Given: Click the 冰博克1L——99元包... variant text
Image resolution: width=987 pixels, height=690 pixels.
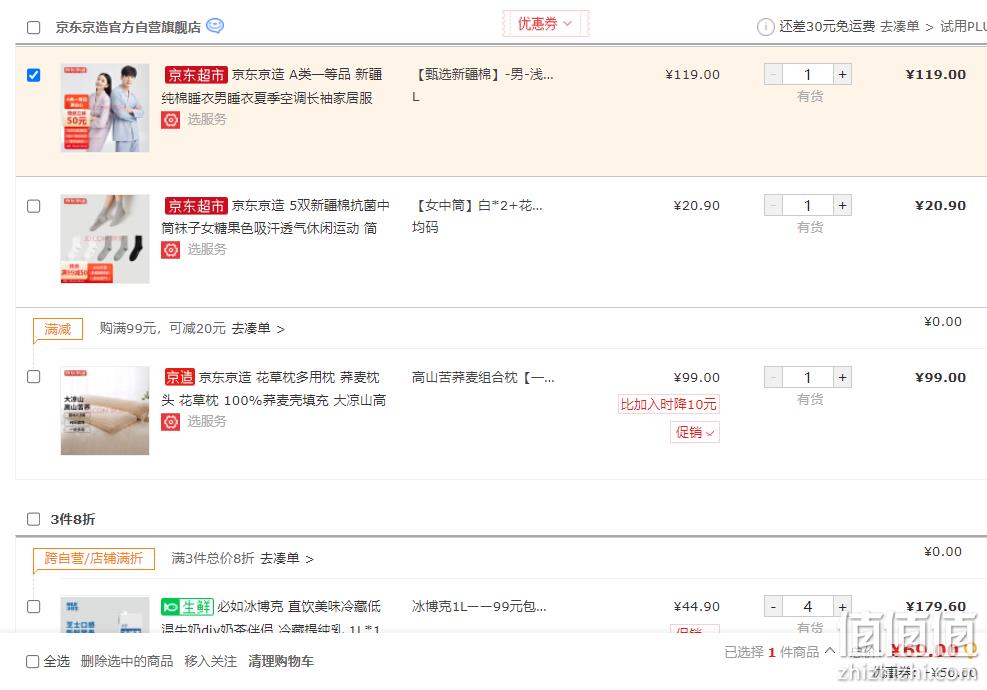Looking at the screenshot, I should tap(479, 607).
